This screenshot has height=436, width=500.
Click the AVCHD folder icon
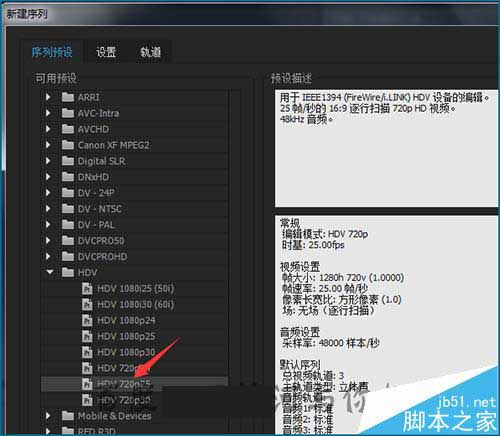point(68,129)
